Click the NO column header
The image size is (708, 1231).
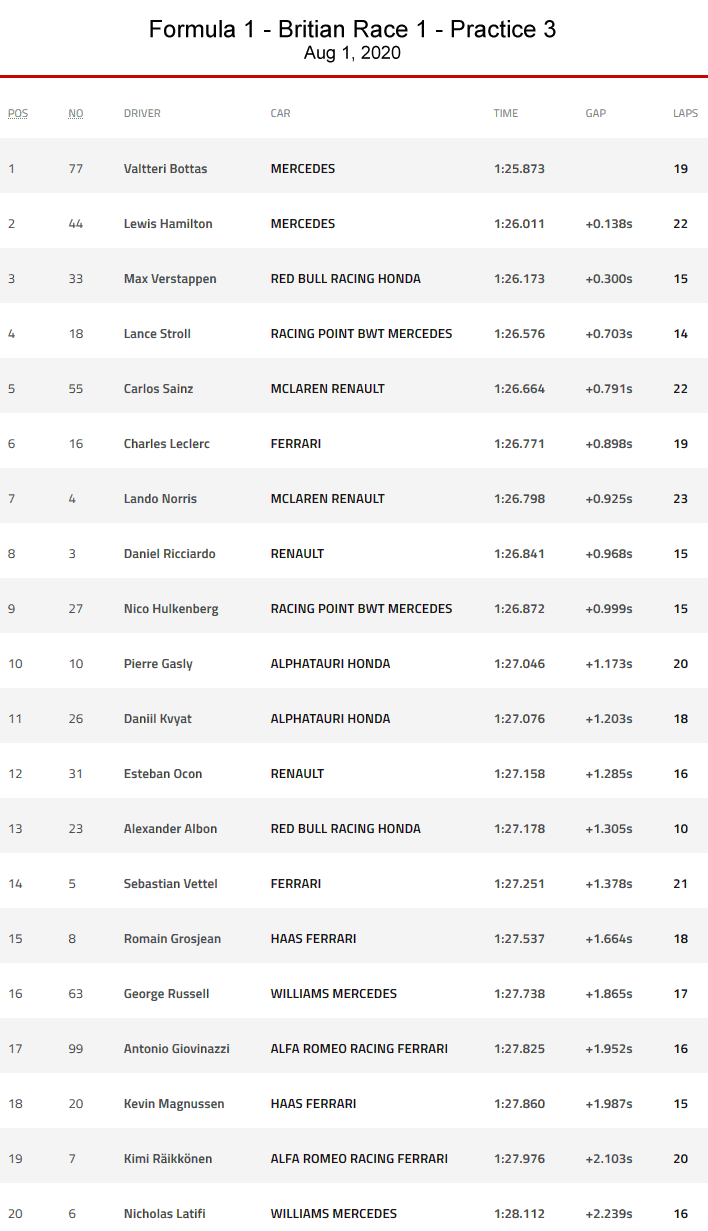click(x=76, y=113)
